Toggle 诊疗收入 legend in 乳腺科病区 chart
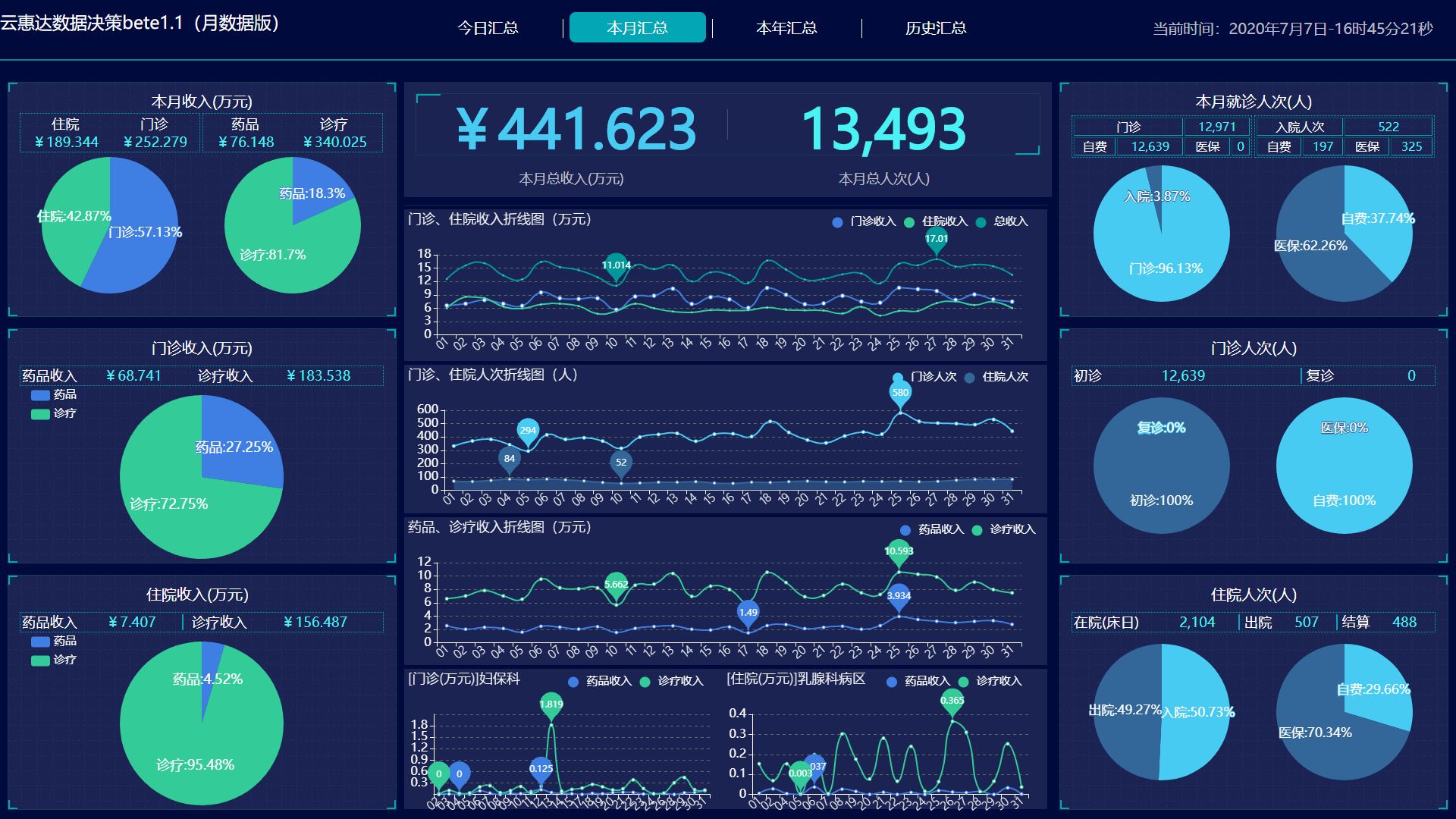Viewport: 1456px width, 819px height. pyautogui.click(x=990, y=681)
